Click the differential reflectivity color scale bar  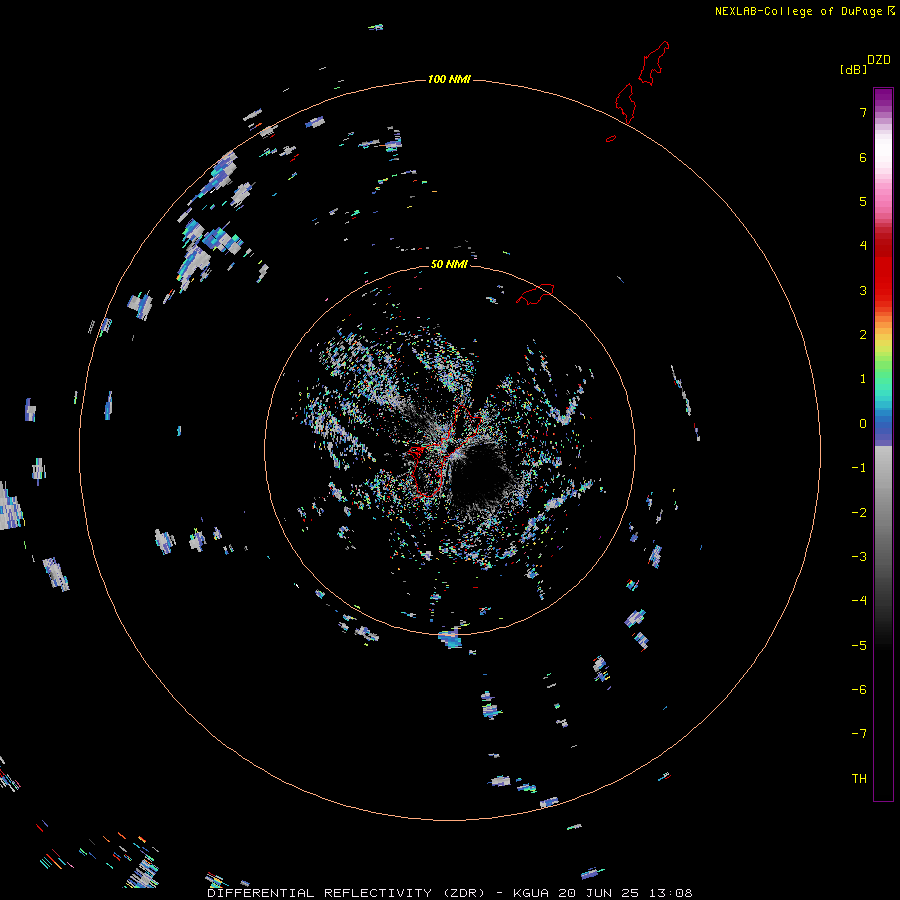pos(883,444)
